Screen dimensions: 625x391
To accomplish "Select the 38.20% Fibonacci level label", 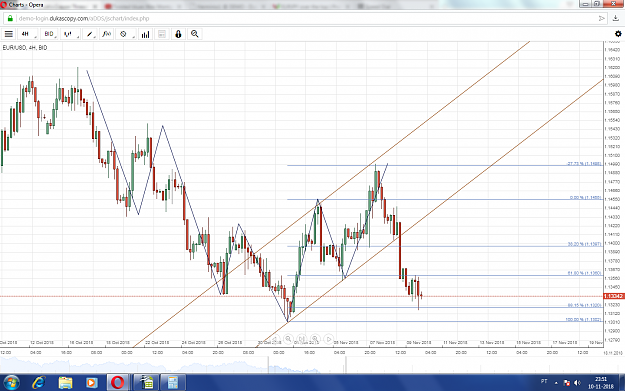I will coord(584,244).
